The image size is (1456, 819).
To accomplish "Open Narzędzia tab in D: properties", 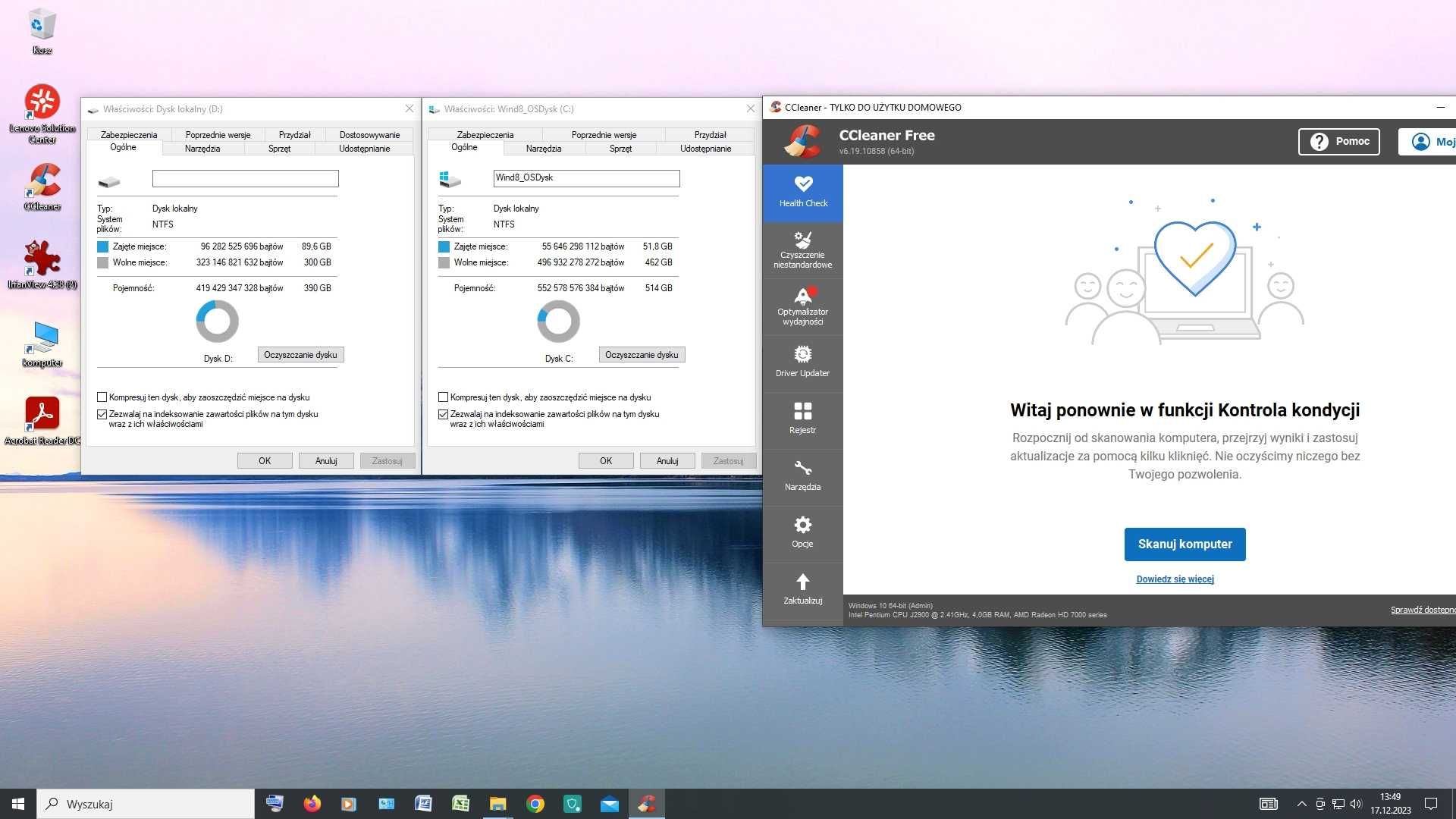I will (x=202, y=149).
